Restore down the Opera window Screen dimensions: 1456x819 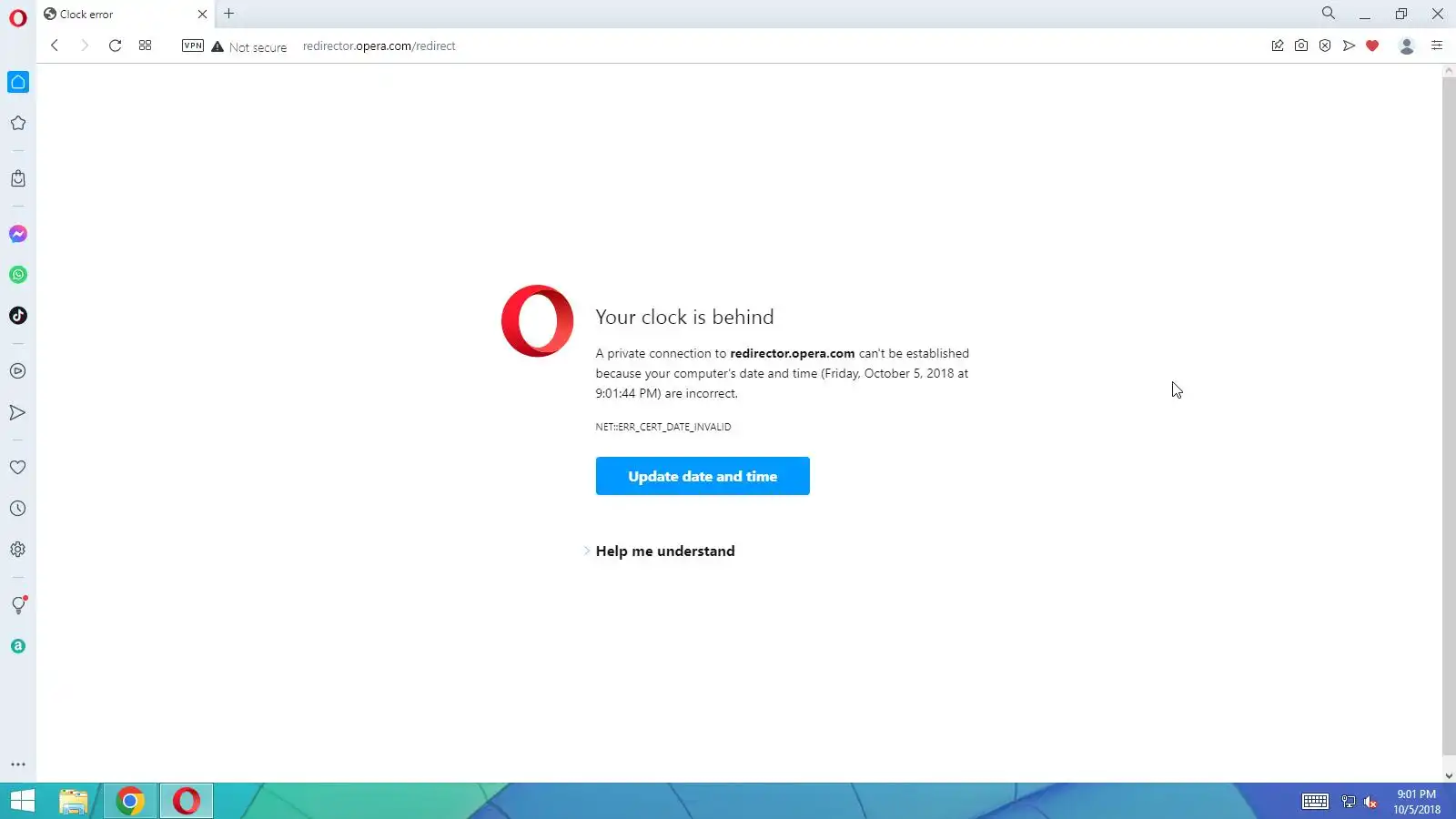(x=1401, y=14)
